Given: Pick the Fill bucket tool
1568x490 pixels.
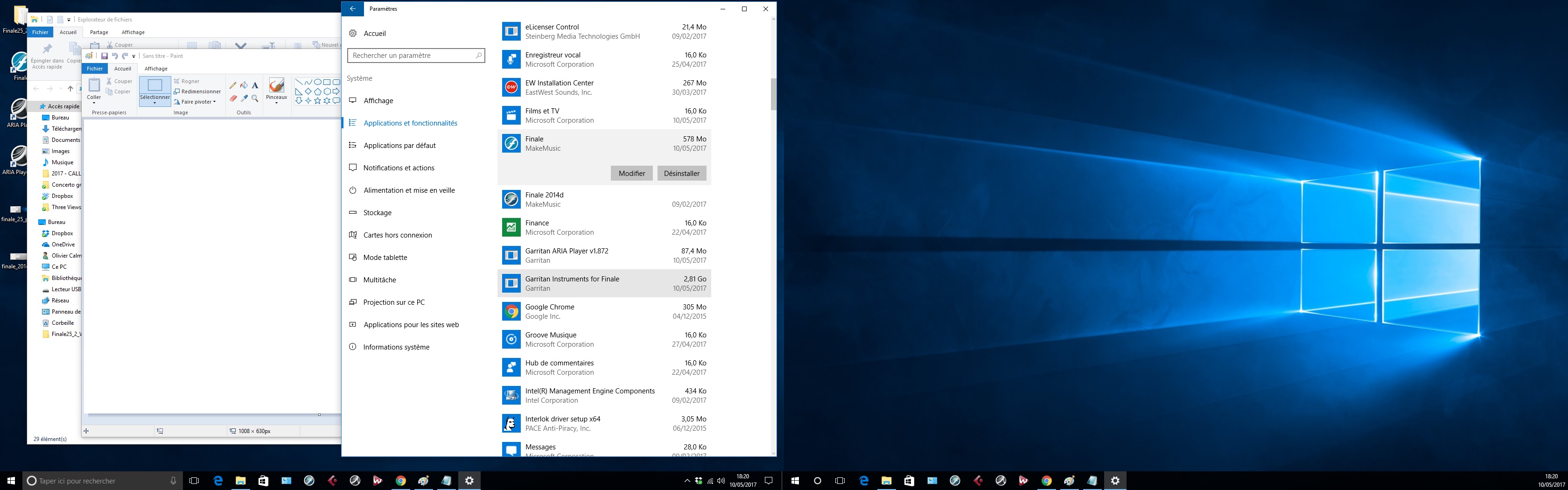Looking at the screenshot, I should pos(244,85).
